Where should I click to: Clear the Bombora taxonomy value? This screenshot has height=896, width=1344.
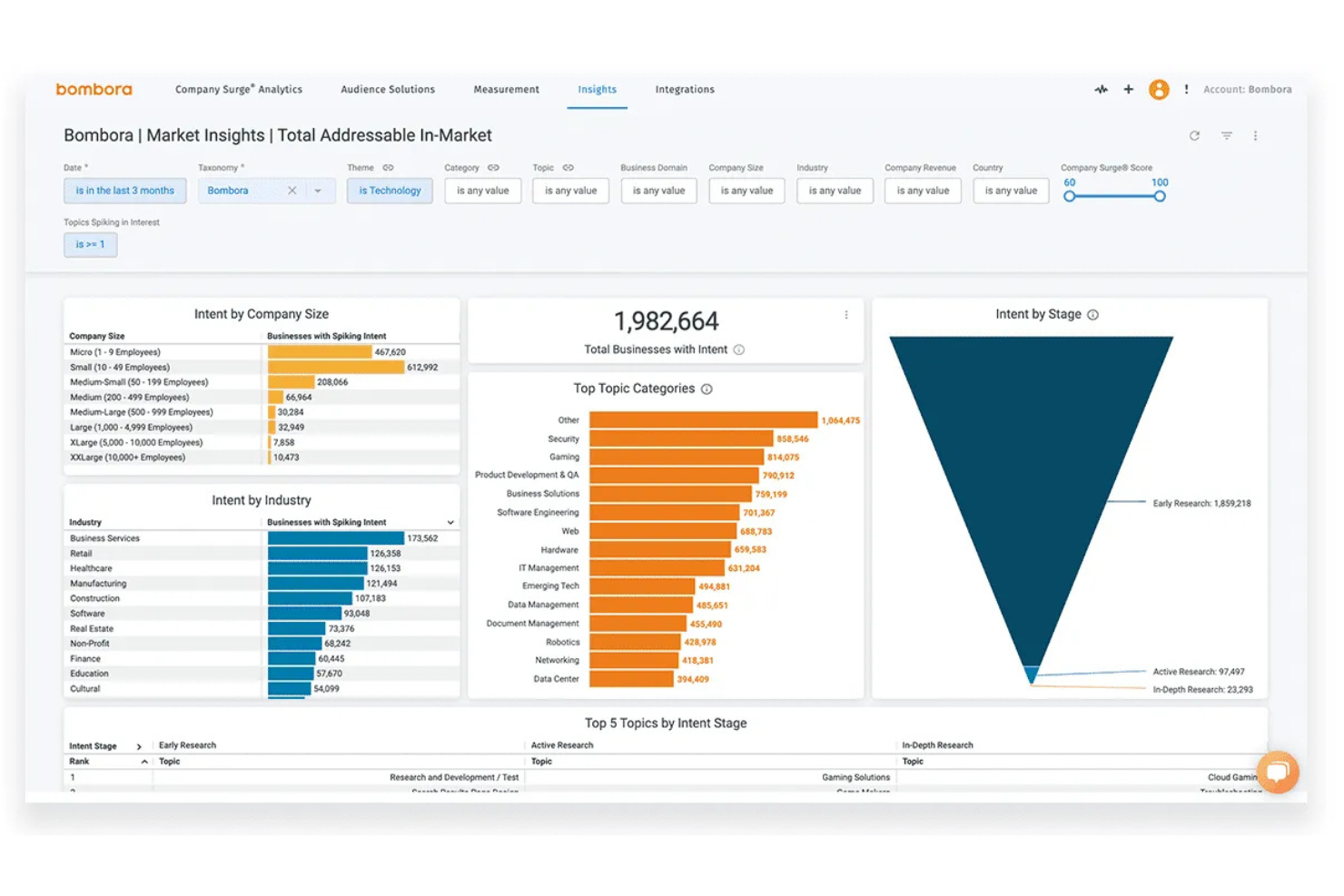coord(292,191)
